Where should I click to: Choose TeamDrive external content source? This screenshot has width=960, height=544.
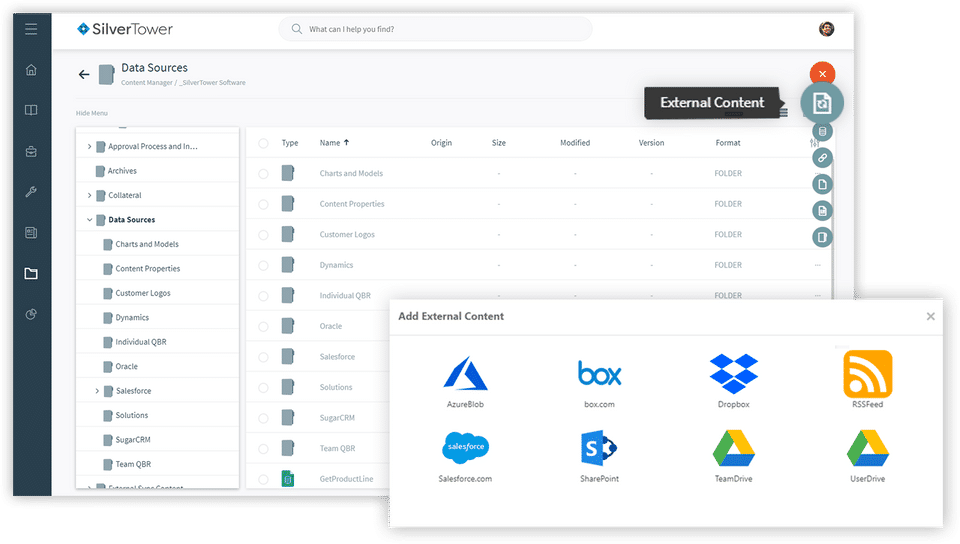pos(733,456)
